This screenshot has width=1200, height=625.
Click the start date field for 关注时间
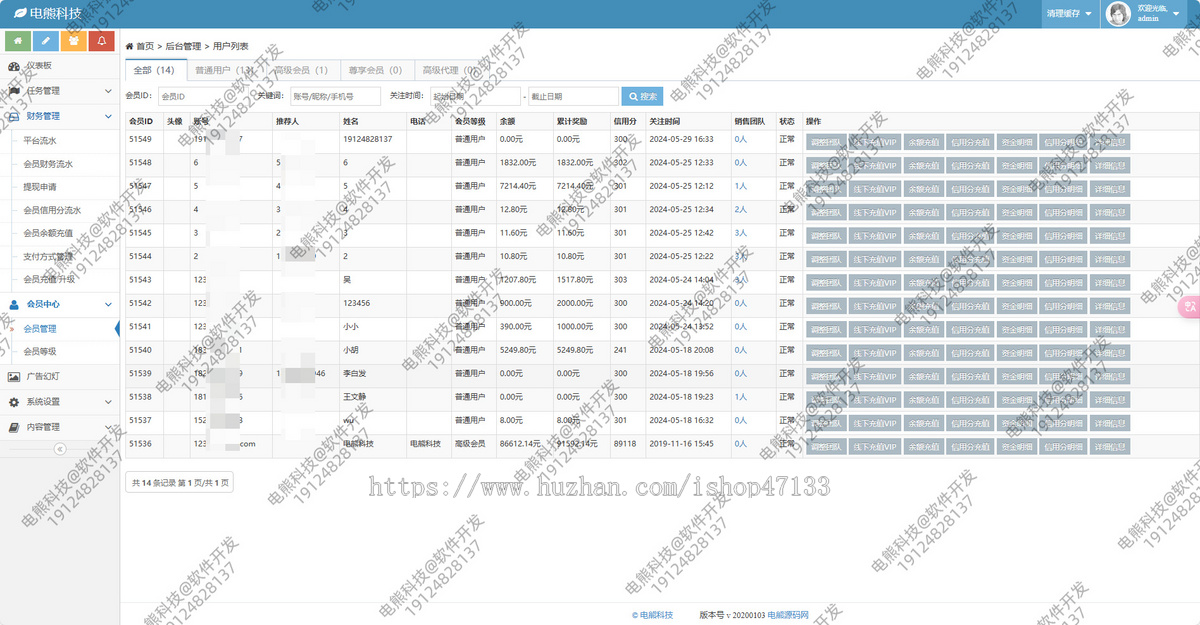pos(475,97)
